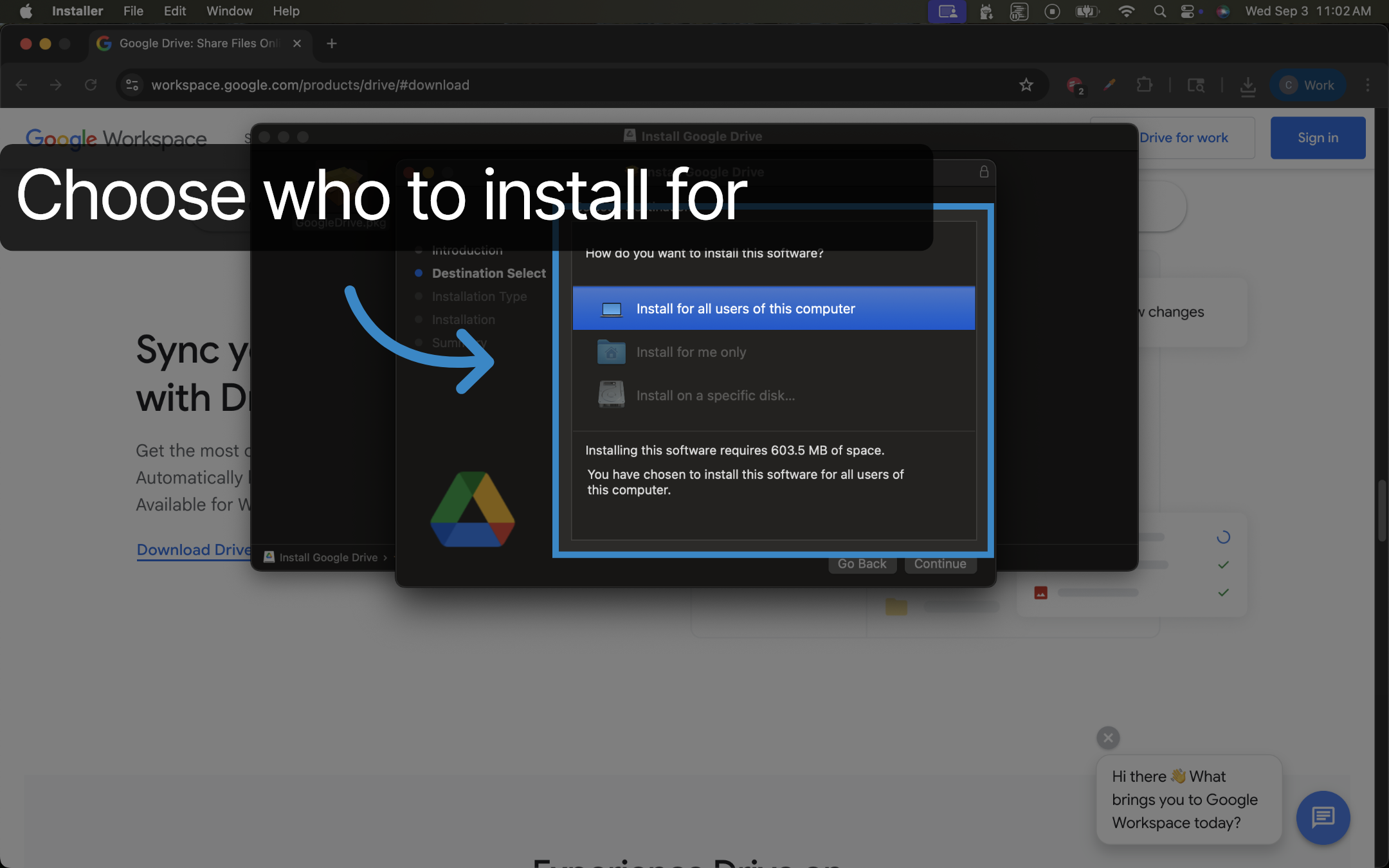The image size is (1389, 868).
Task: Click the Sign in button on webpage
Action: pyautogui.click(x=1318, y=138)
